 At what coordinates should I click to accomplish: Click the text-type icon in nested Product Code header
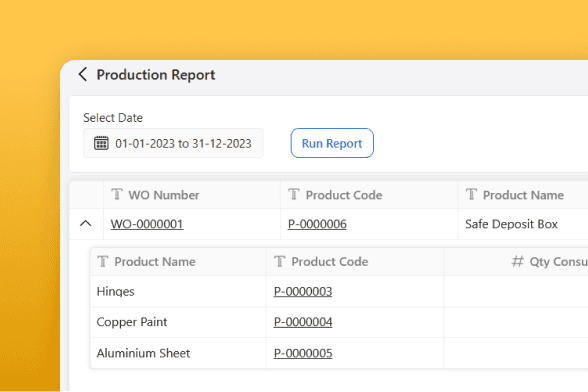click(280, 261)
